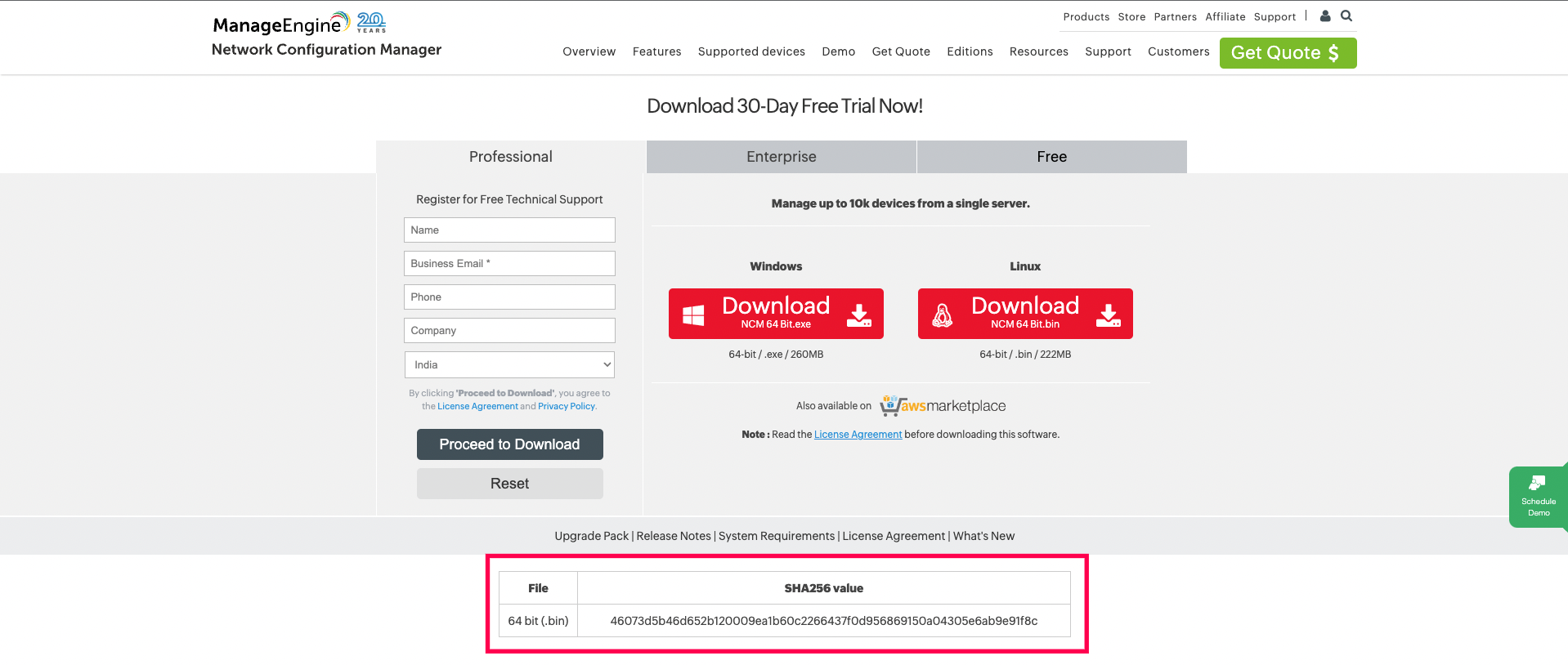This screenshot has height=665, width=1568.
Task: Open Get Quote in navigation menu
Action: [901, 51]
